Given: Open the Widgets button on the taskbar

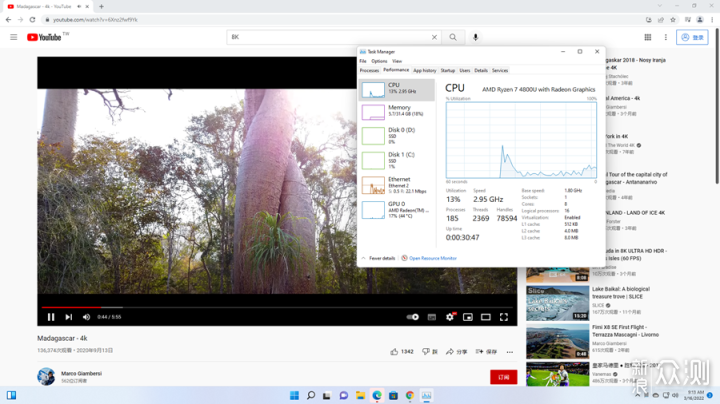Looking at the screenshot, I should click(x=11, y=395).
